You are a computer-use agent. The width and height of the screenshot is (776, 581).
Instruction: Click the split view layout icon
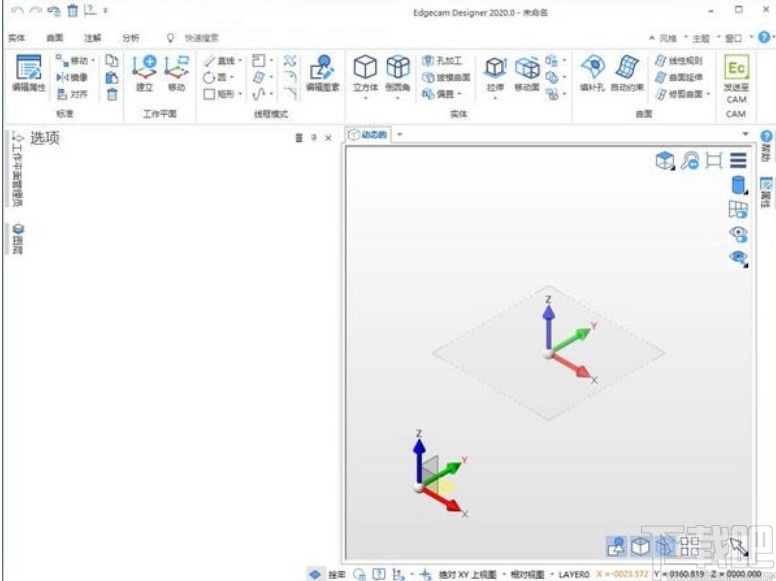tap(738, 209)
